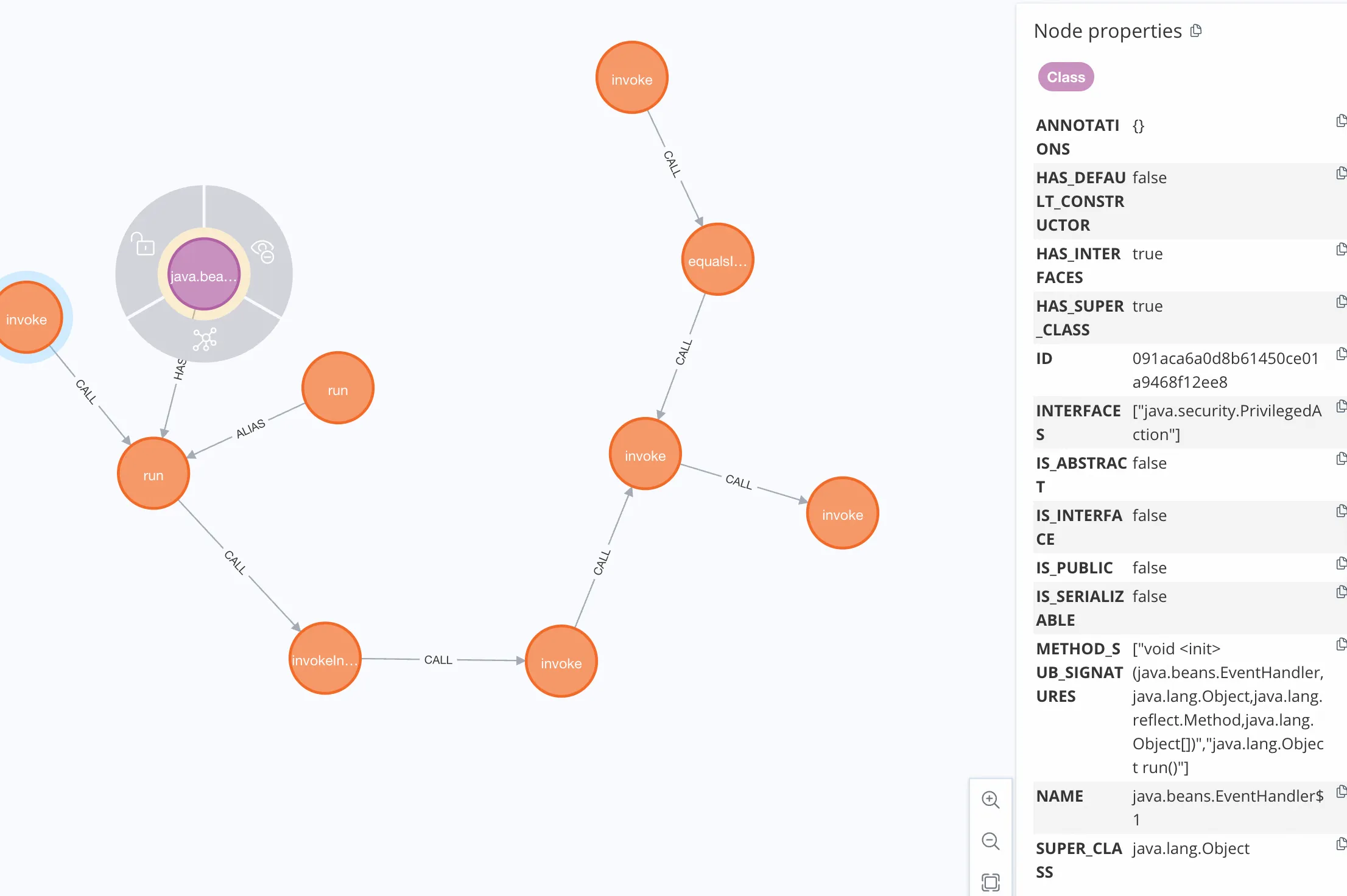Select the ALIAS relationship label
Image resolution: width=1347 pixels, height=896 pixels.
pyautogui.click(x=250, y=429)
